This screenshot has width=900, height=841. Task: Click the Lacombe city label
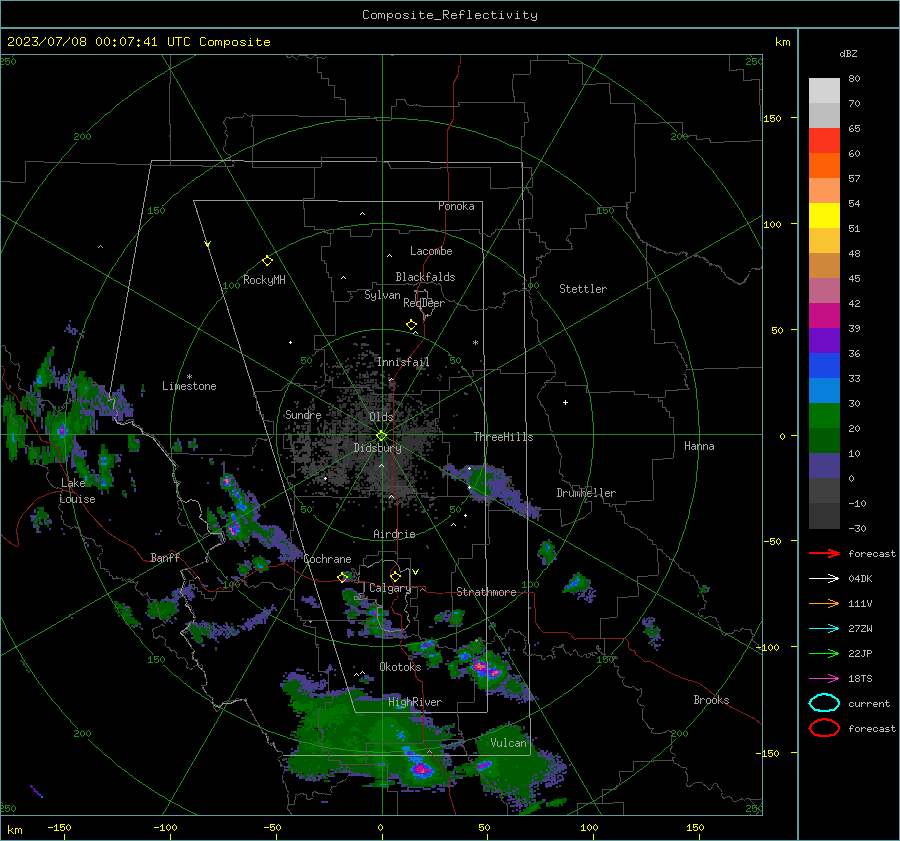click(x=431, y=251)
